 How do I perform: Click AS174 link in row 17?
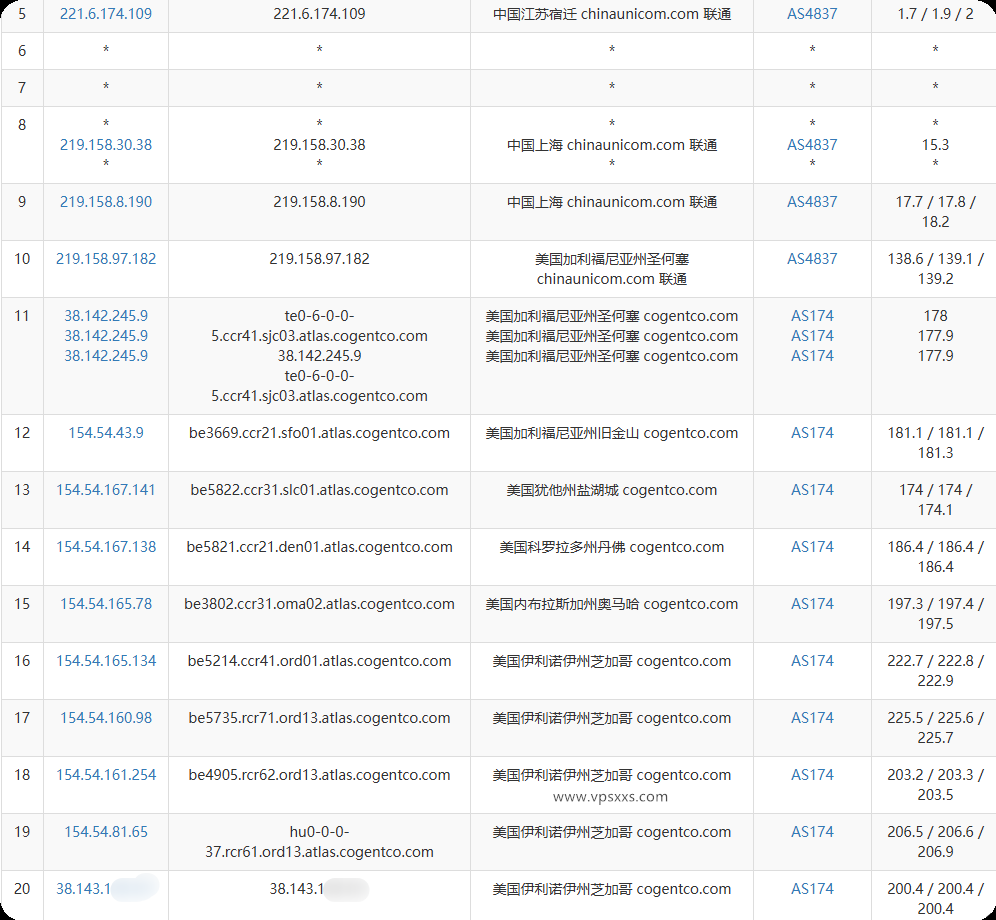point(812,718)
